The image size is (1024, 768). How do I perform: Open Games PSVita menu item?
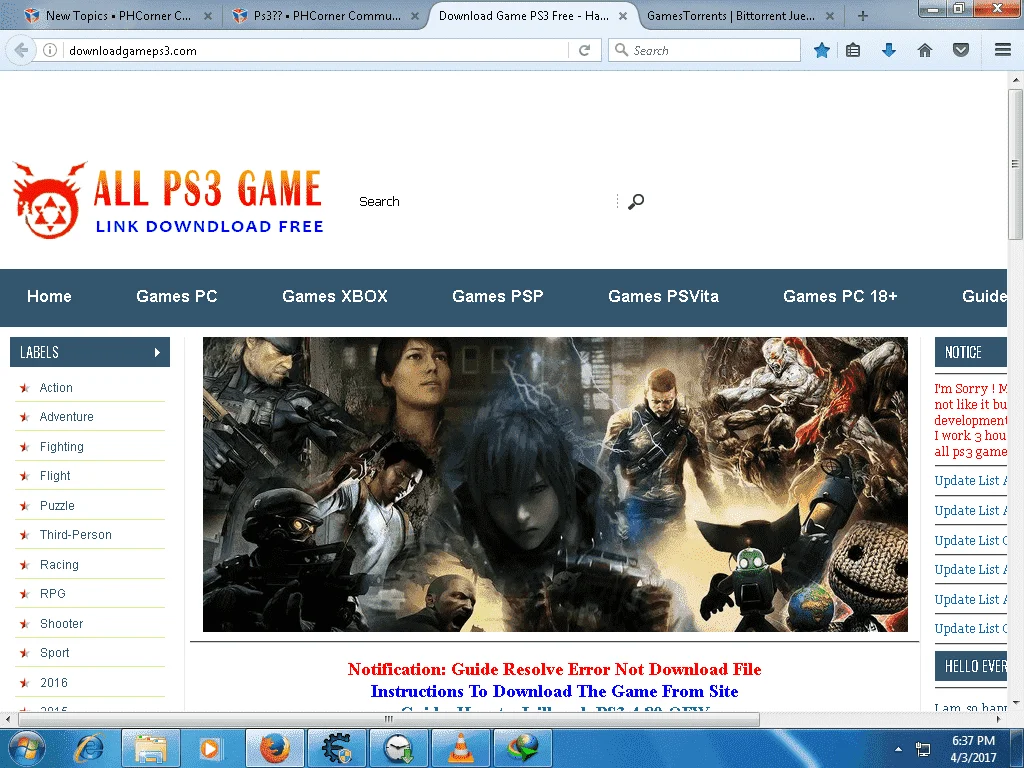click(x=663, y=296)
